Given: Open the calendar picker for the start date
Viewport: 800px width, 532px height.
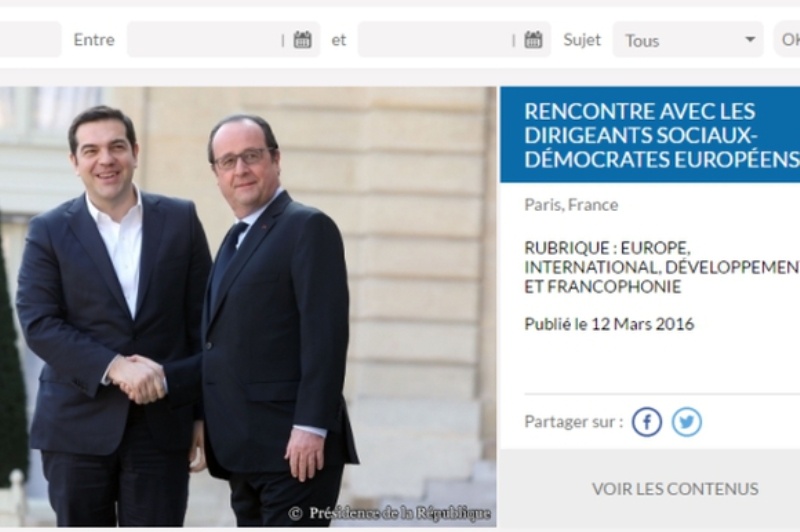Looking at the screenshot, I should click(303, 40).
